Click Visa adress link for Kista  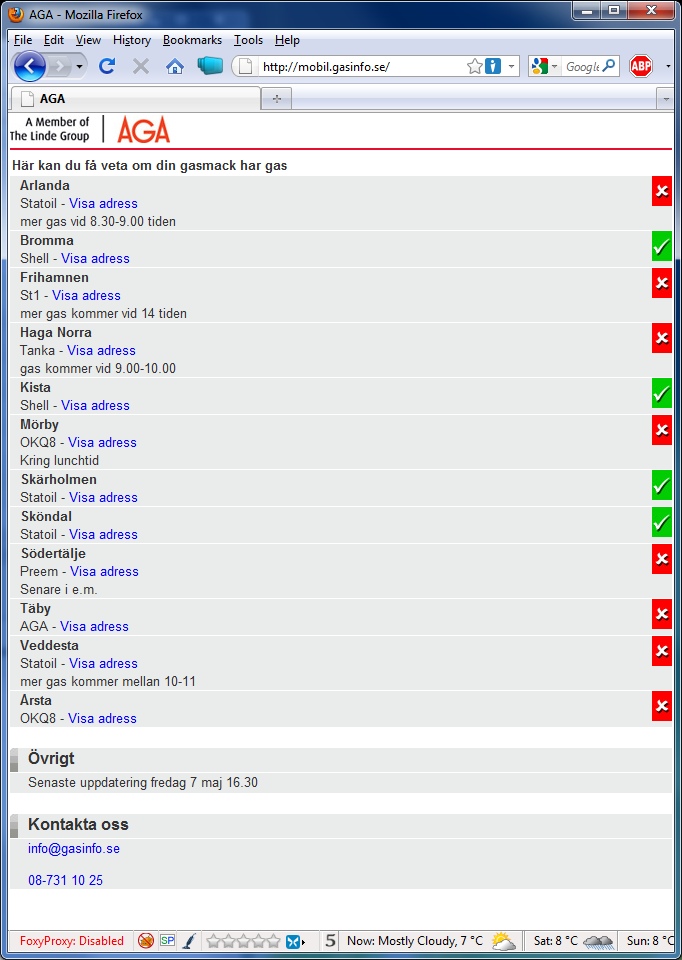(96, 405)
